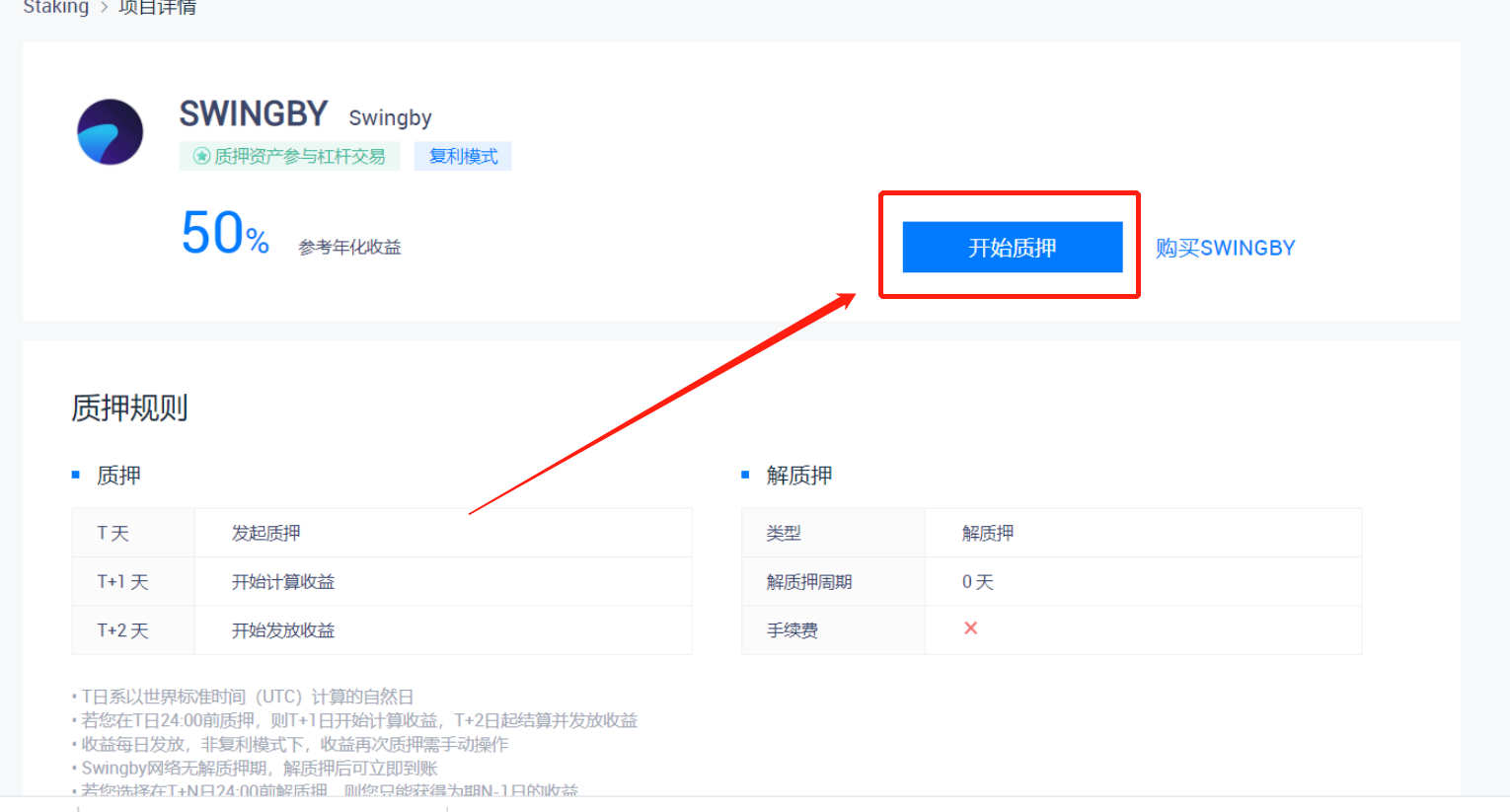Click the T+2 天 row label
1510x812 pixels.
click(x=122, y=630)
